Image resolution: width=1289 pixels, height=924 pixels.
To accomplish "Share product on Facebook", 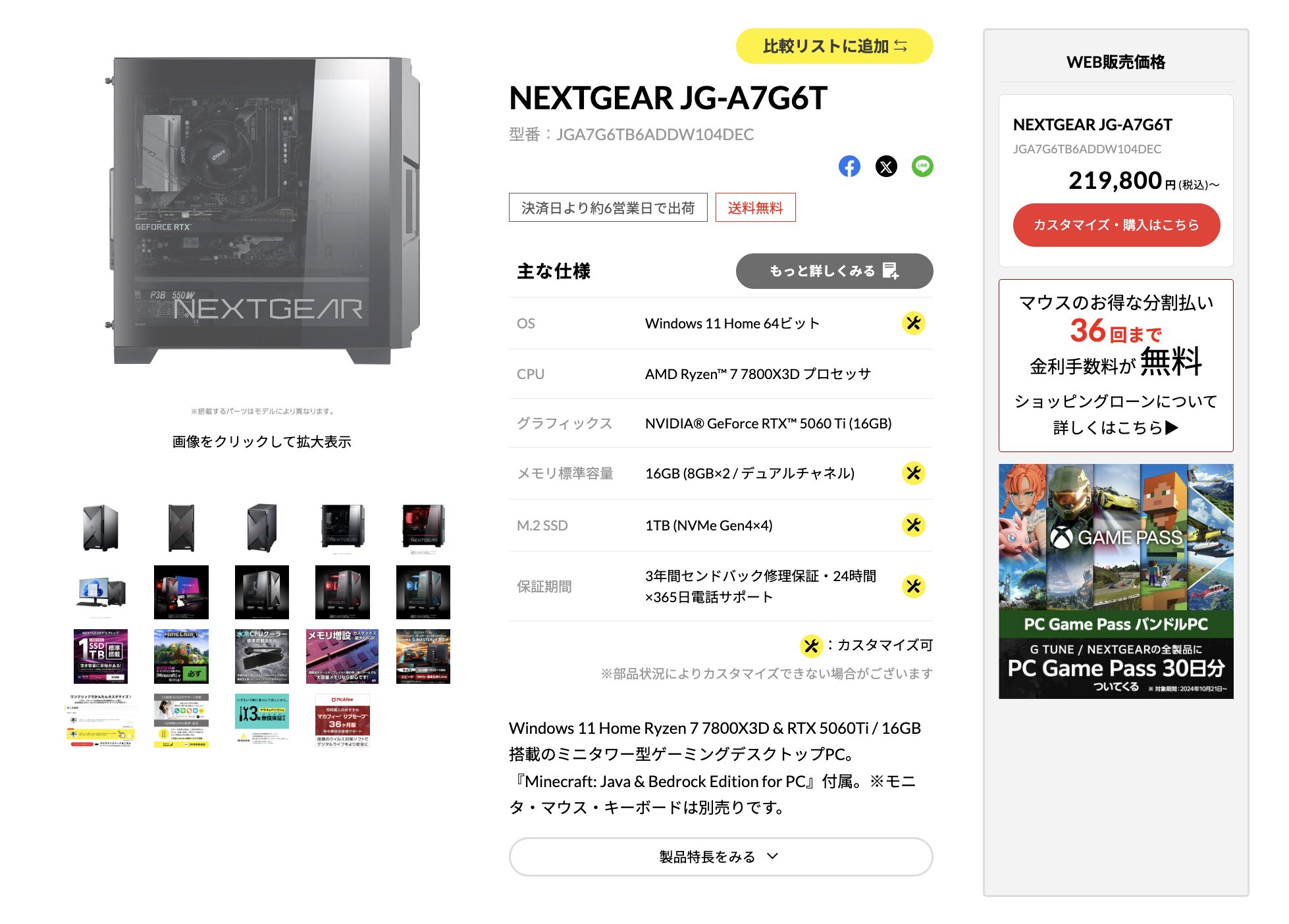I will pyautogui.click(x=849, y=167).
